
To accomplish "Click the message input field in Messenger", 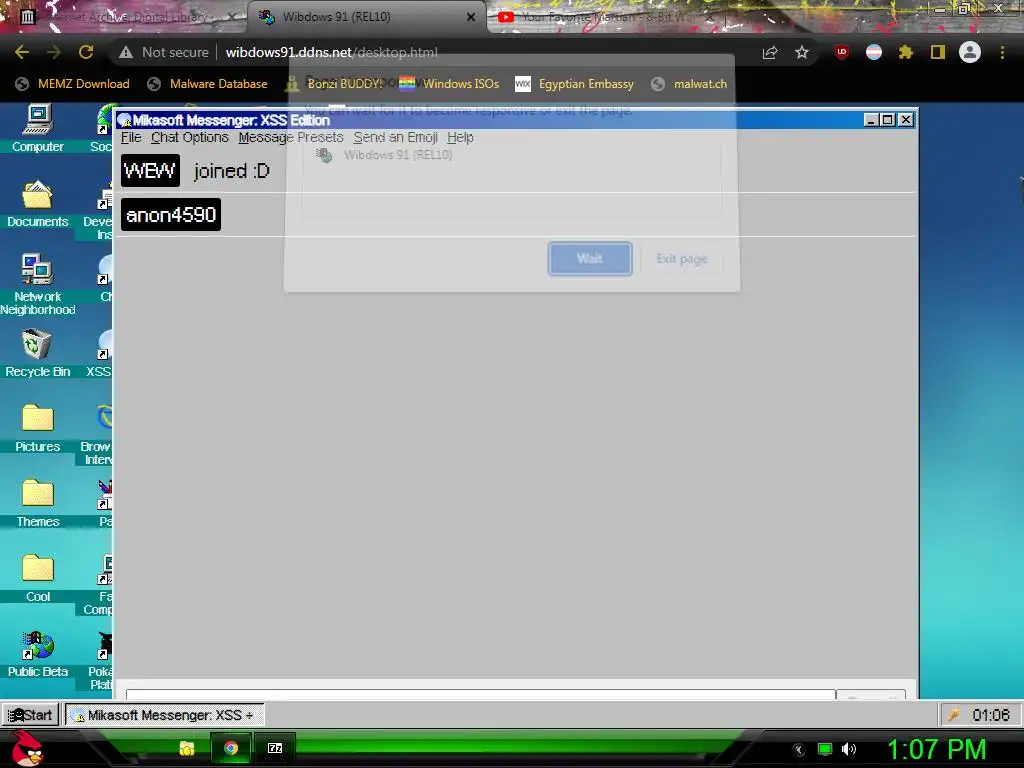I will click(x=481, y=694).
